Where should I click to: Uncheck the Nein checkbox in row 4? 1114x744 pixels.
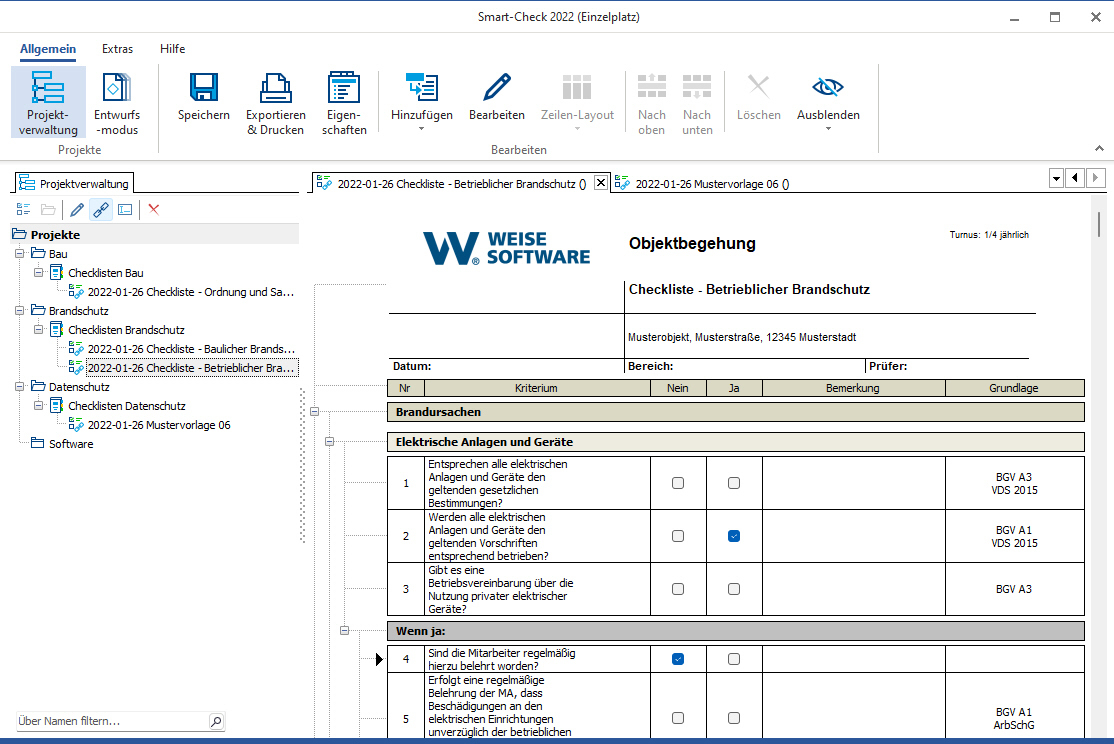pyautogui.click(x=678, y=659)
